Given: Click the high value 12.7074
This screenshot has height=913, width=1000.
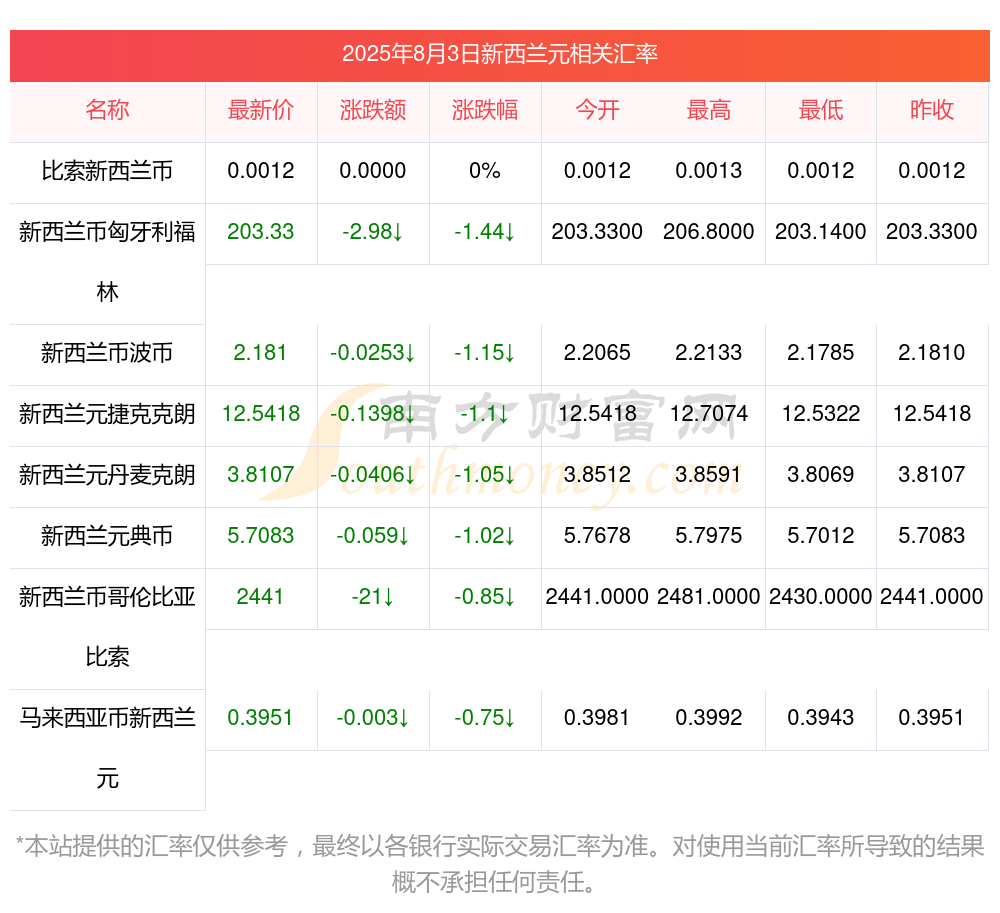Looking at the screenshot, I should 709,414.
